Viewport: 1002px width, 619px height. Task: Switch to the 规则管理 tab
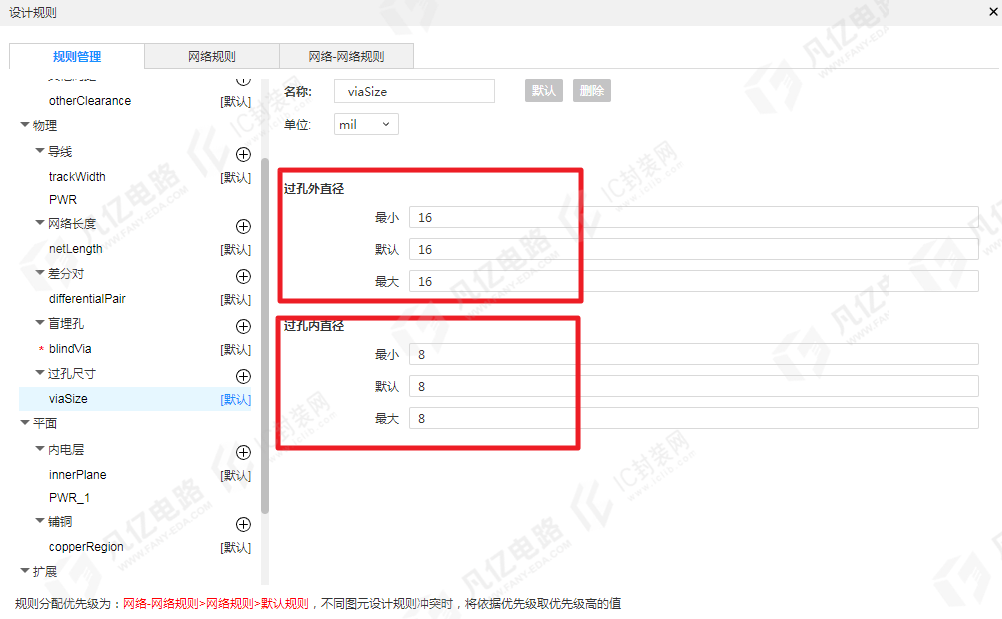point(77,56)
